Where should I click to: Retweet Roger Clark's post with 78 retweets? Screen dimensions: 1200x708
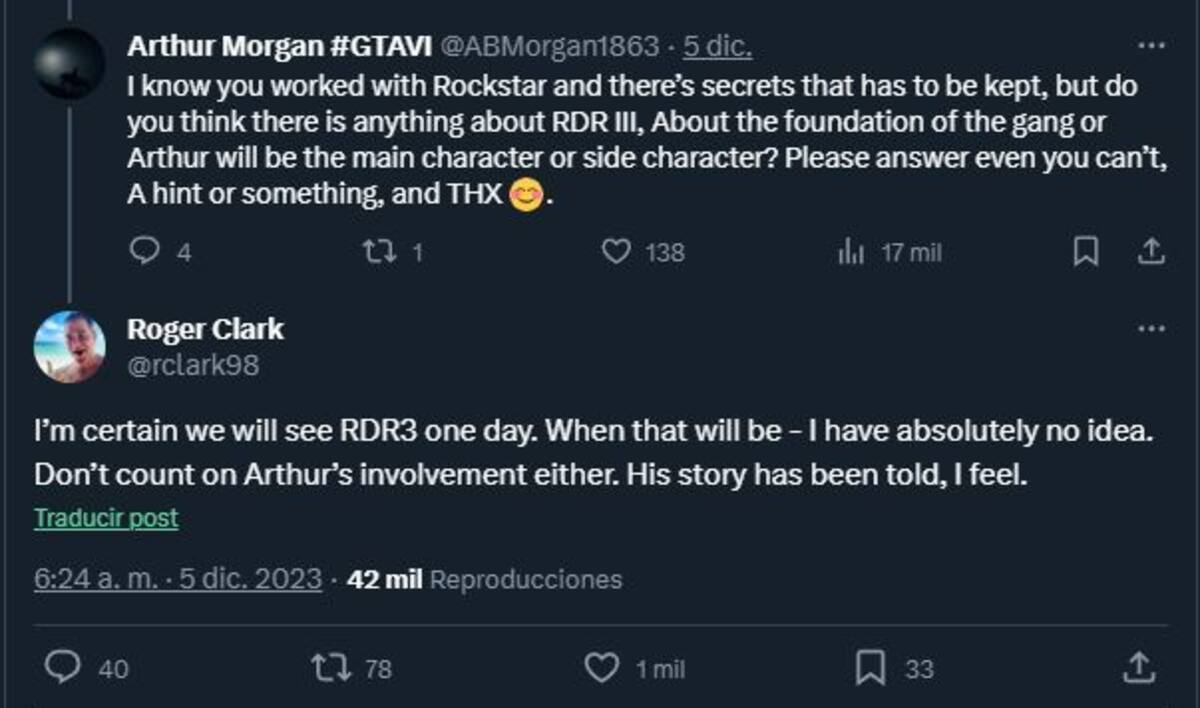tap(330, 667)
